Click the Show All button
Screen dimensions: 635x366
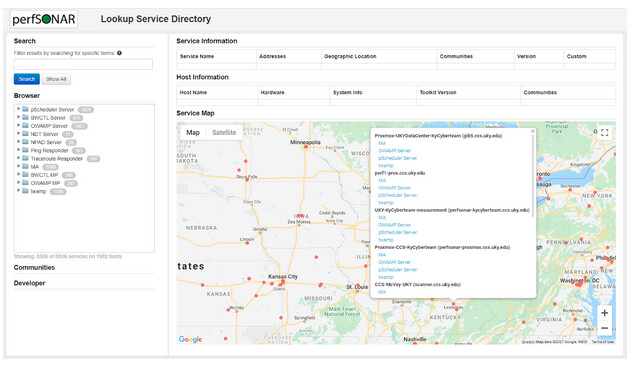(56, 79)
